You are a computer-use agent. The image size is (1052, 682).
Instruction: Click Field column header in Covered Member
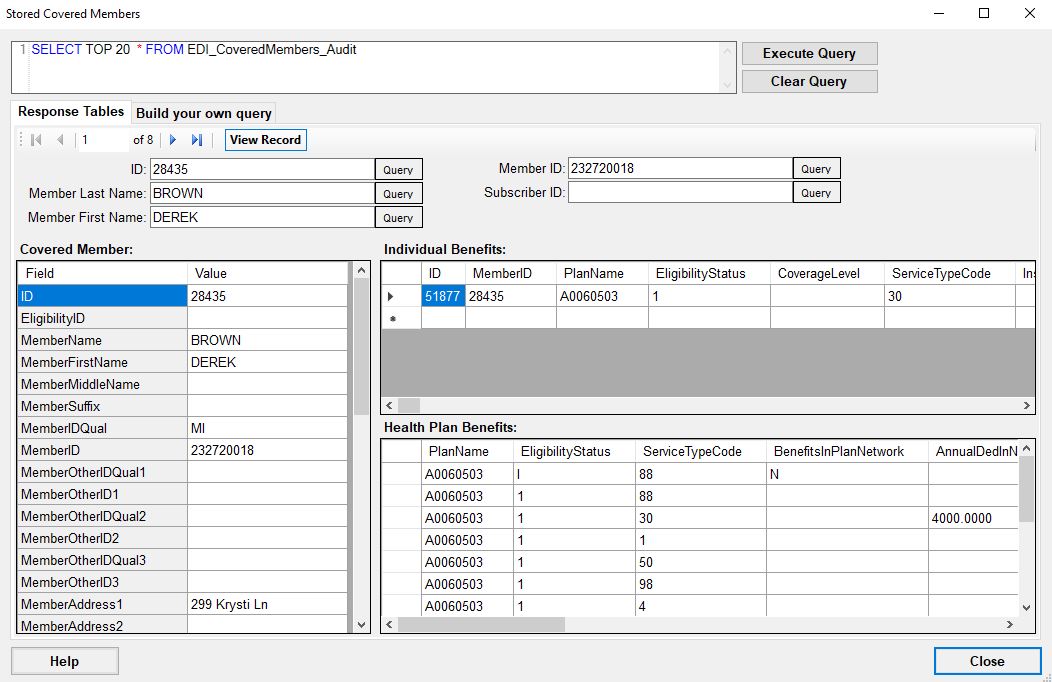click(x=102, y=273)
